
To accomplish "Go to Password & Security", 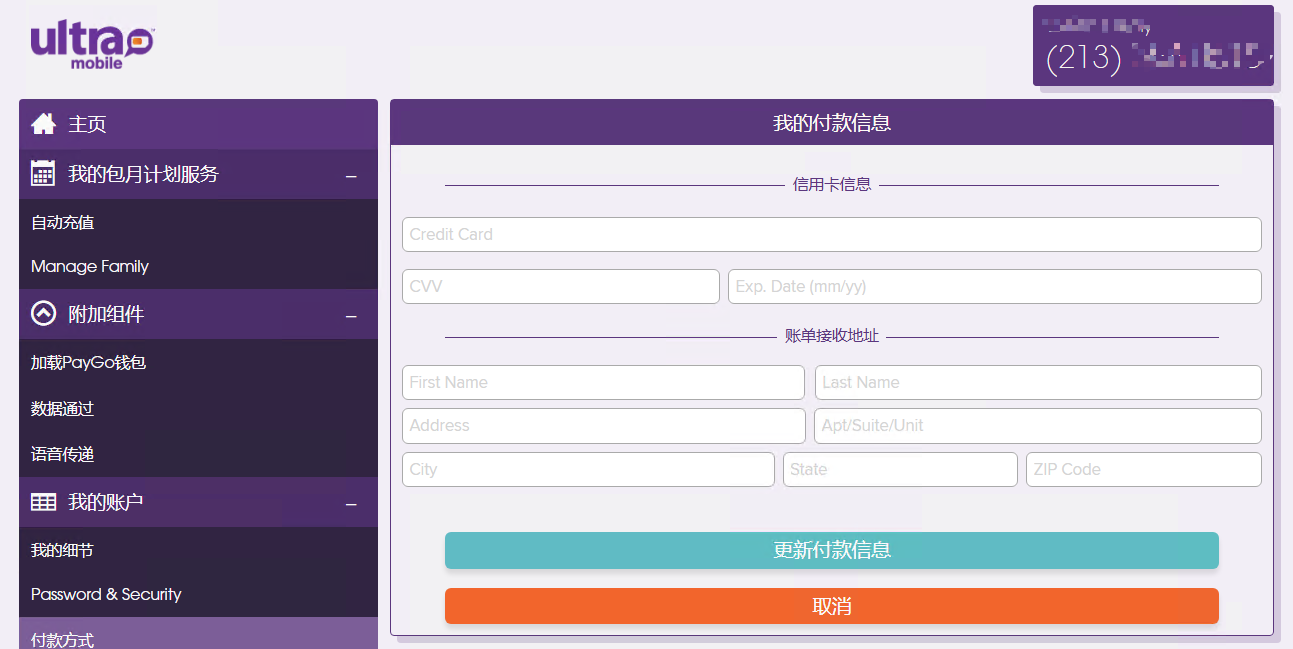I will click(106, 594).
